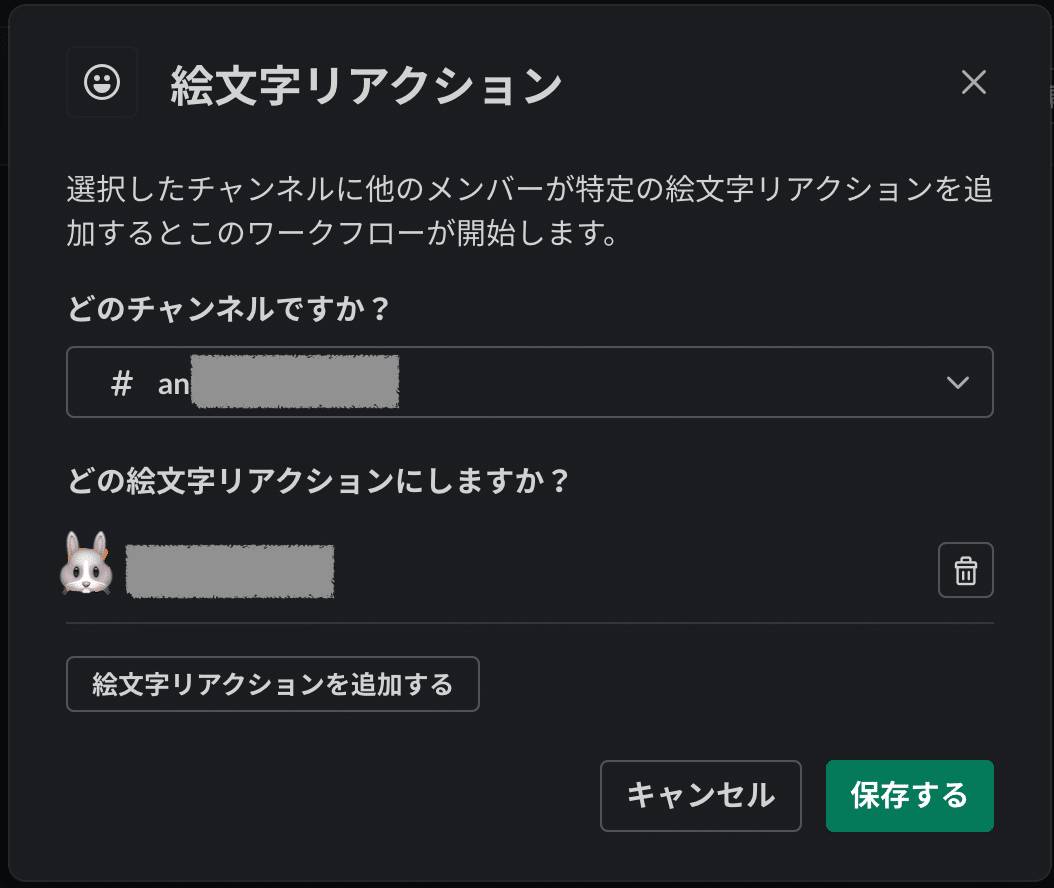
Task: Add another emoji reaction trigger
Action: [x=272, y=684]
